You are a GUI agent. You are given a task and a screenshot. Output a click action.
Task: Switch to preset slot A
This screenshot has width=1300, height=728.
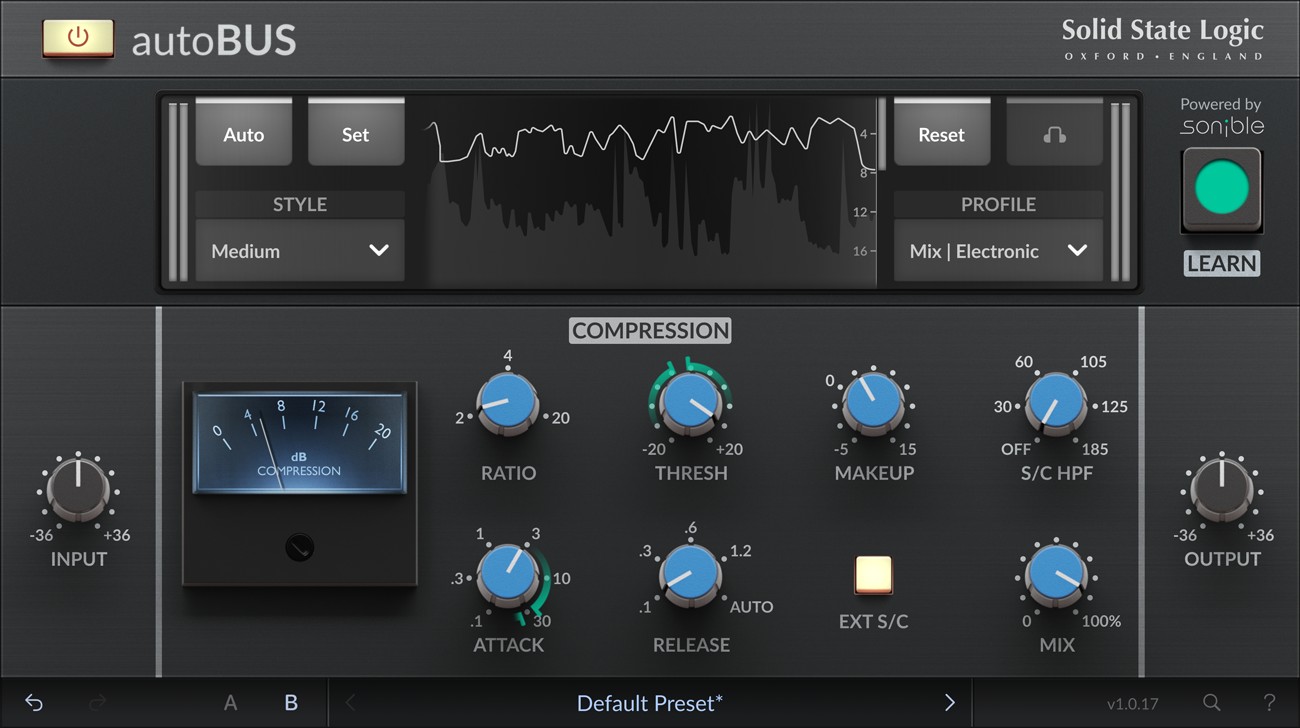click(x=230, y=702)
